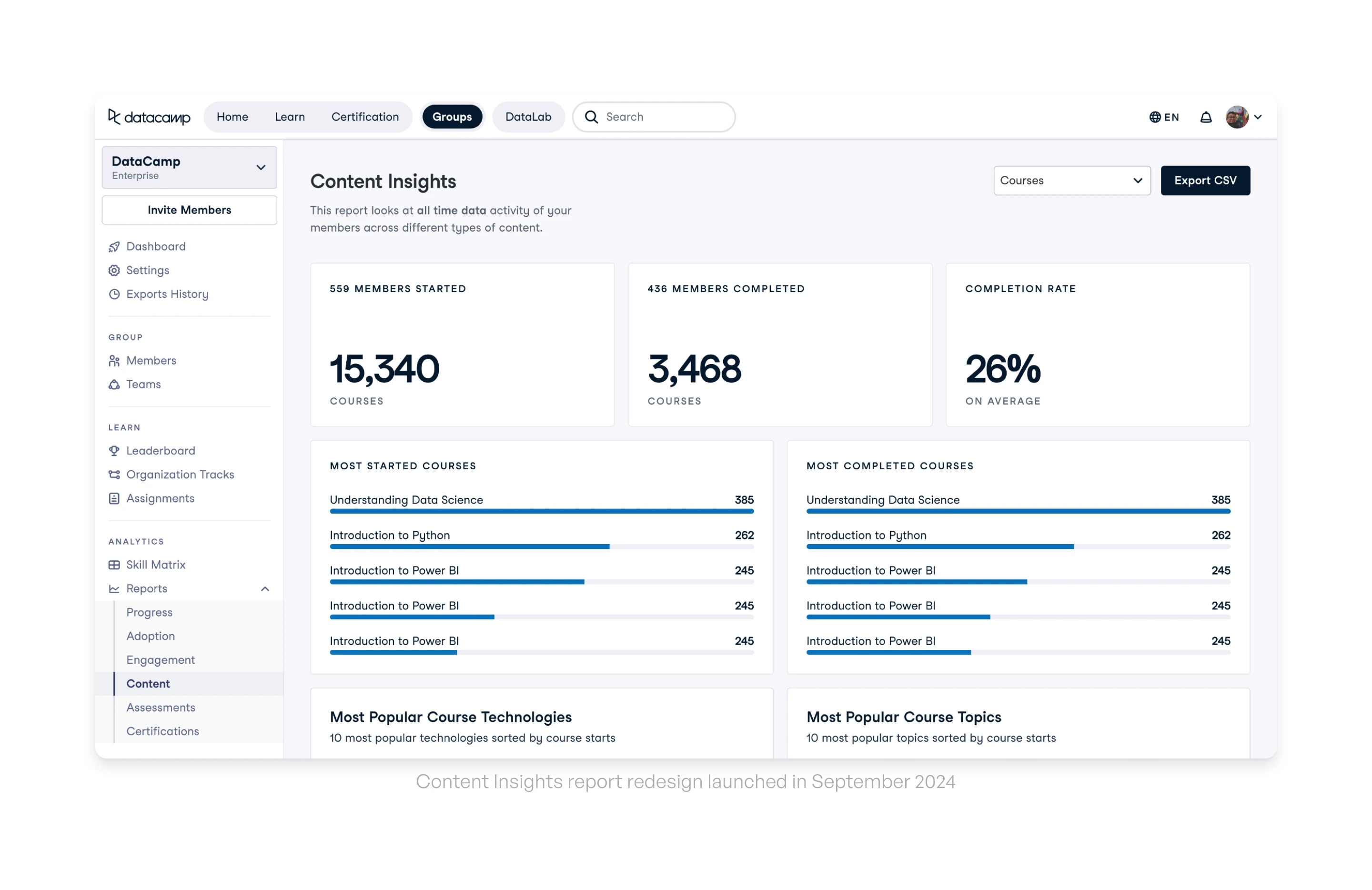The width and height of the screenshot is (1372, 890).
Task: Click the Skill Matrix grid icon
Action: pos(114,565)
